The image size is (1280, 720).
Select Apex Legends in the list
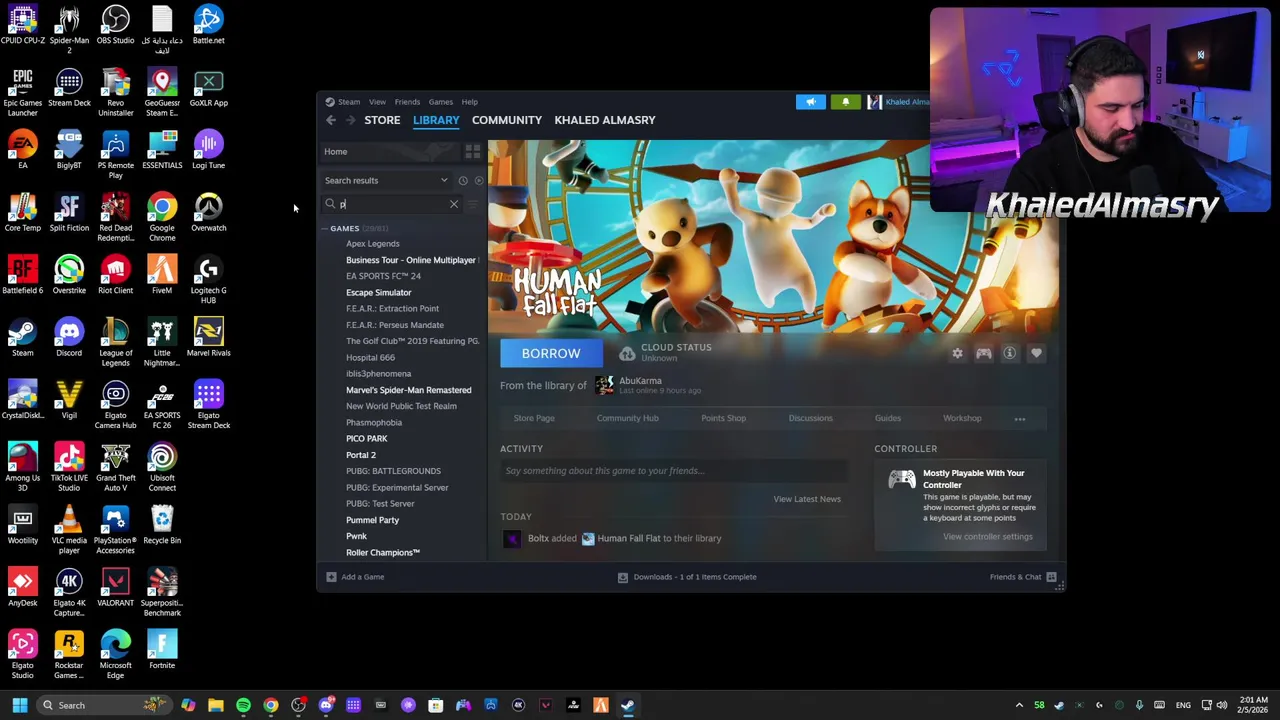(373, 244)
